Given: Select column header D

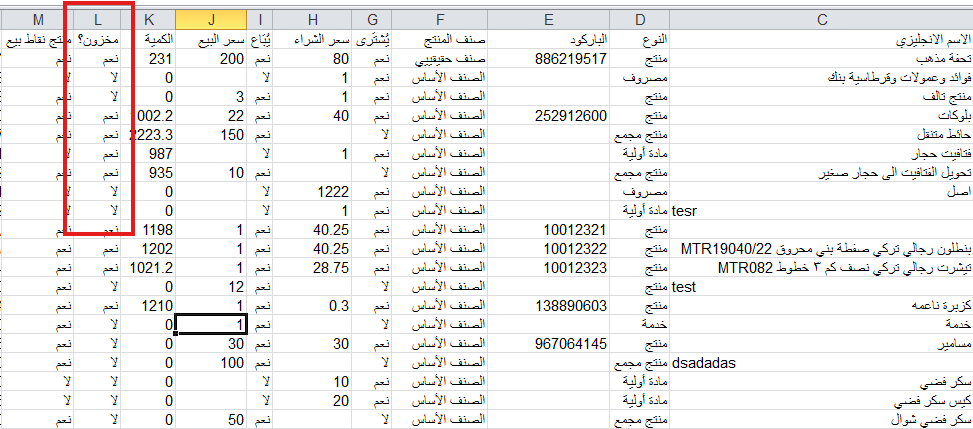Looking at the screenshot, I should [x=640, y=20].
